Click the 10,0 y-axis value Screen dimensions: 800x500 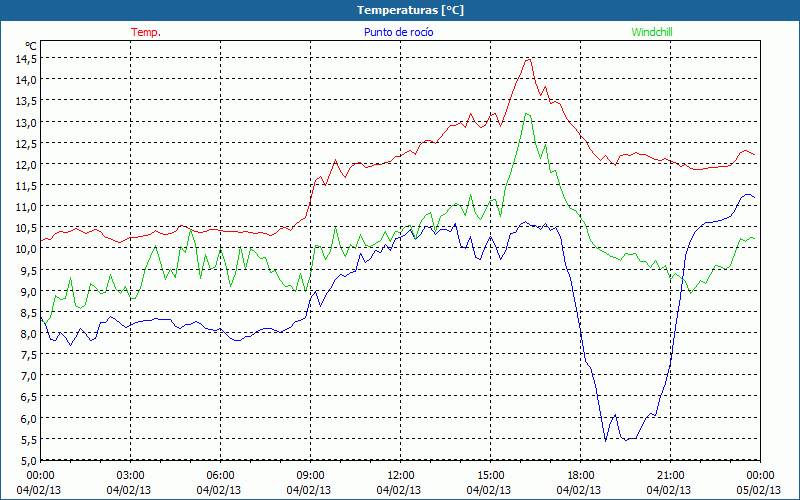[x=26, y=249]
